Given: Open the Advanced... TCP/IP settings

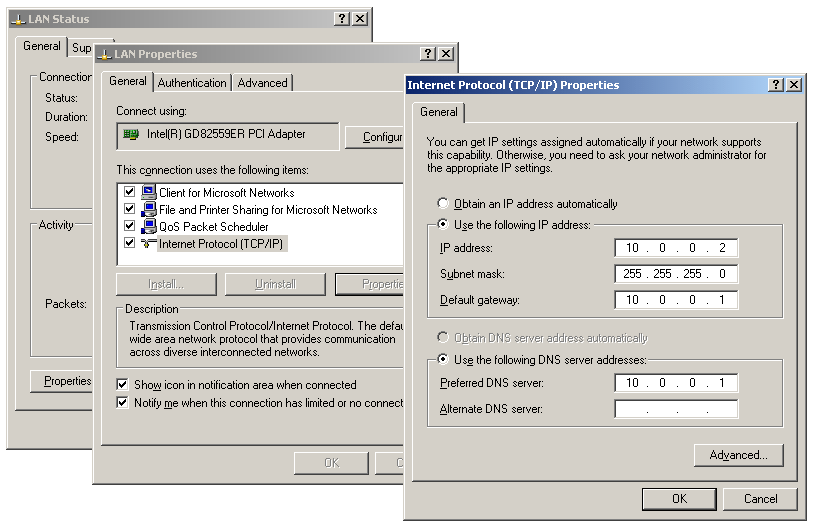Looking at the screenshot, I should 738,455.
